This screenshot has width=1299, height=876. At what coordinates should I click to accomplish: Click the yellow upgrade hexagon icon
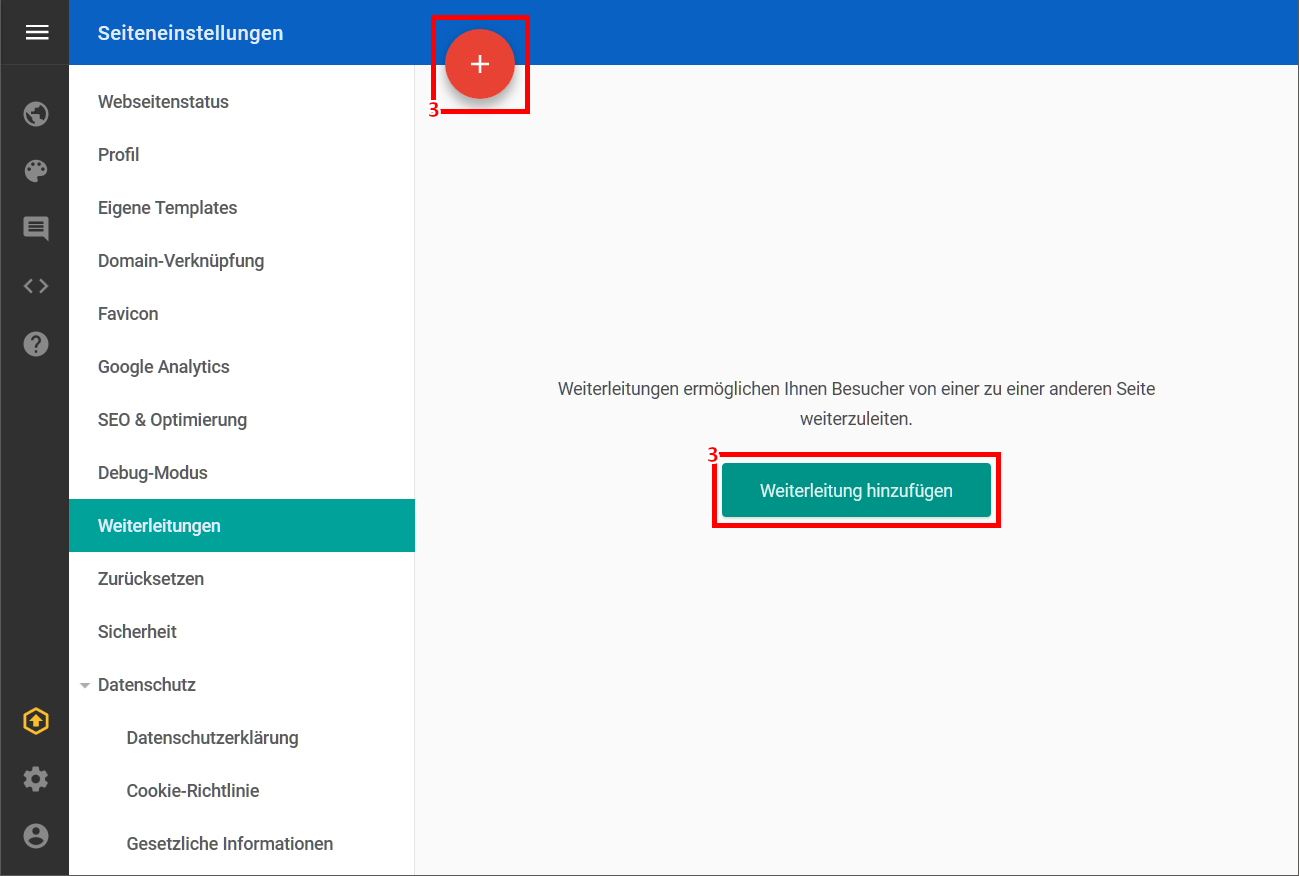pyautogui.click(x=36, y=721)
